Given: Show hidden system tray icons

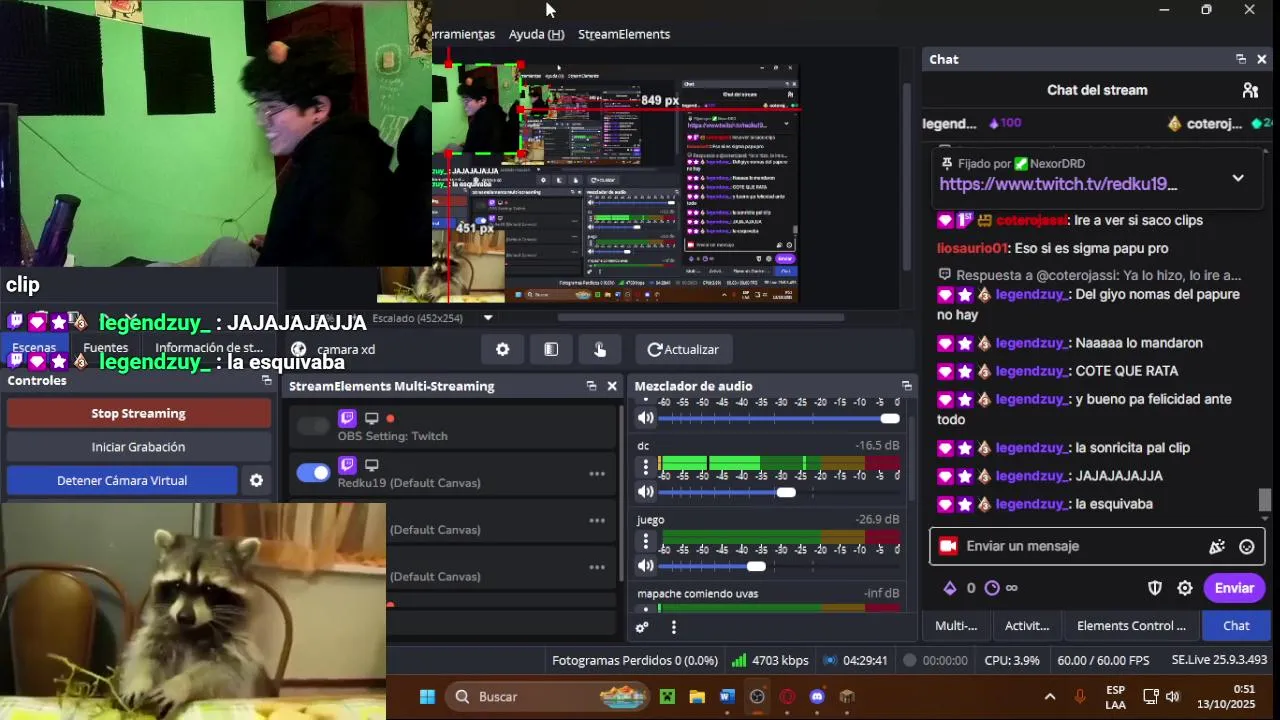Looking at the screenshot, I should point(1050,697).
